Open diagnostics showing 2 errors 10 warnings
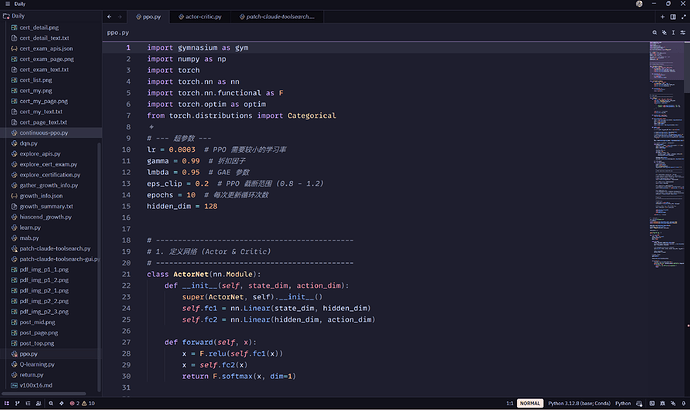 [82, 403]
